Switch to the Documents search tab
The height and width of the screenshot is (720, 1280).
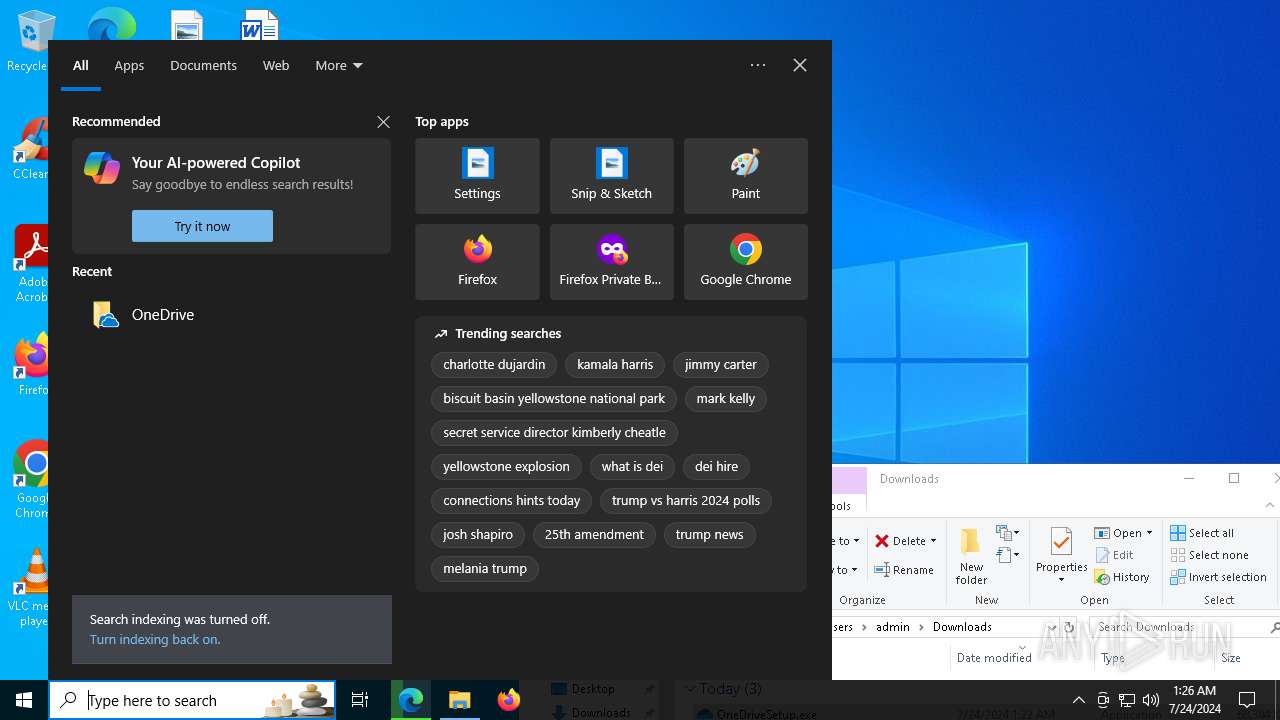[x=203, y=65]
